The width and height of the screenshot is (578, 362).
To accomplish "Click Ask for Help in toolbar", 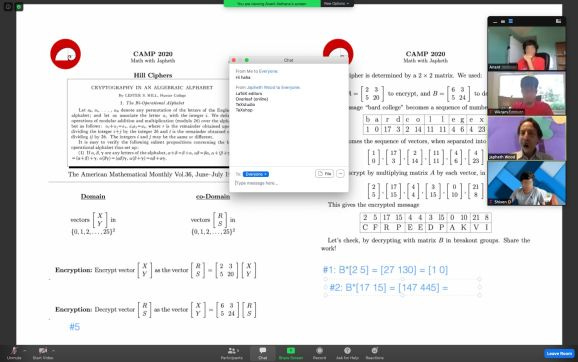I will pyautogui.click(x=347, y=353).
